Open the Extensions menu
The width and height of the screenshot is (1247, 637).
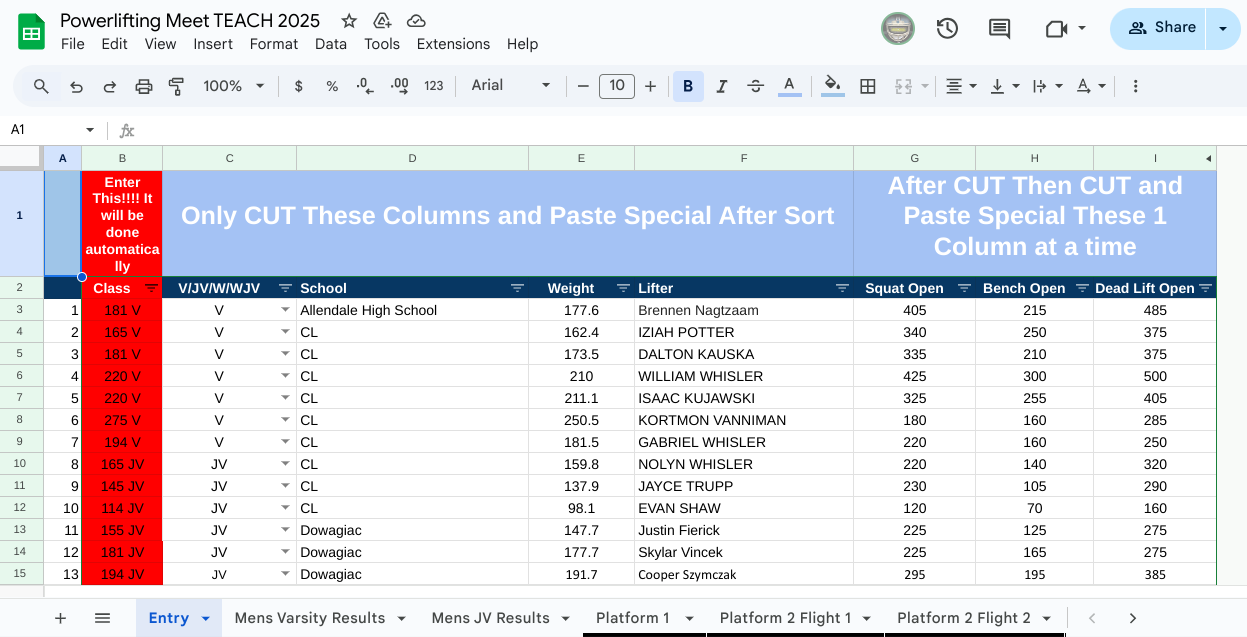point(453,44)
